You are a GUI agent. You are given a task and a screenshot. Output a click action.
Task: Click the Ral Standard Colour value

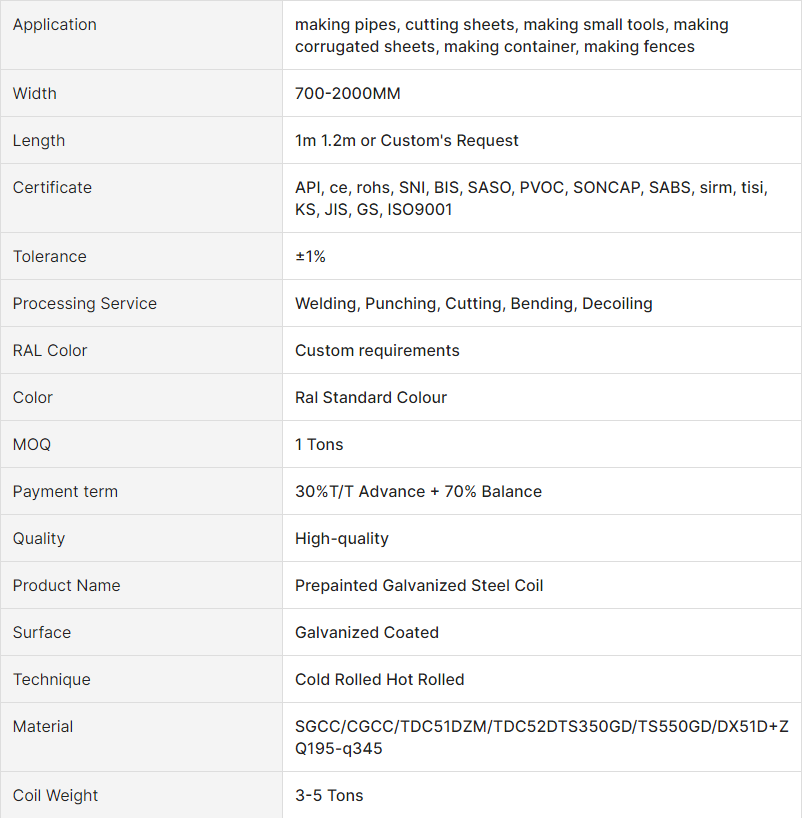[371, 397]
